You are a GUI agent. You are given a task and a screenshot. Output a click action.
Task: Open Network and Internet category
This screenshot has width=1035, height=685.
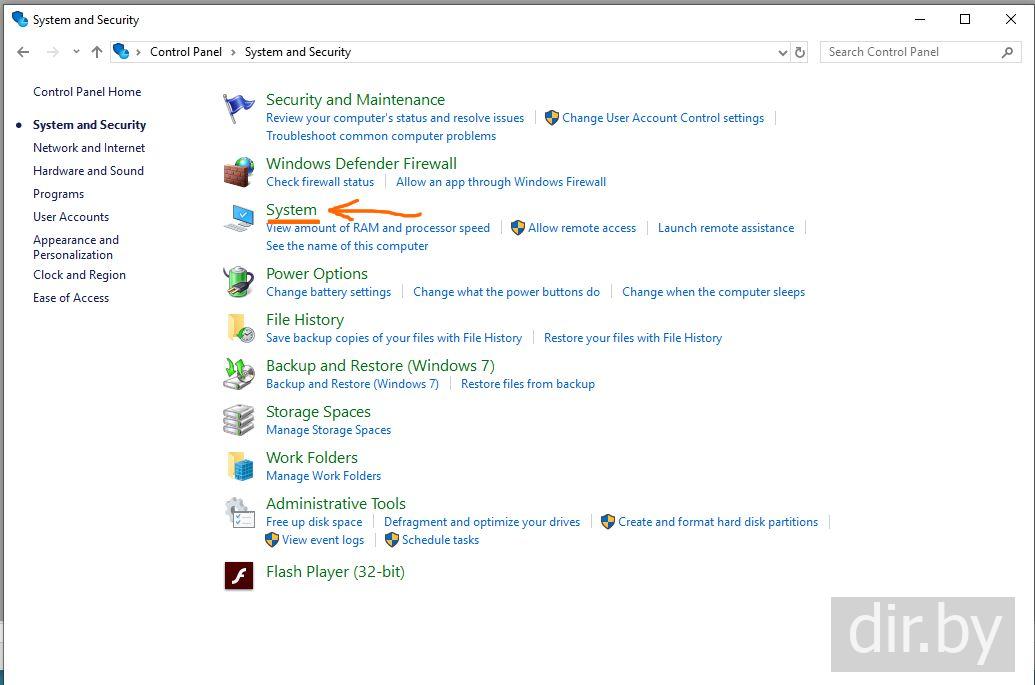click(x=89, y=148)
